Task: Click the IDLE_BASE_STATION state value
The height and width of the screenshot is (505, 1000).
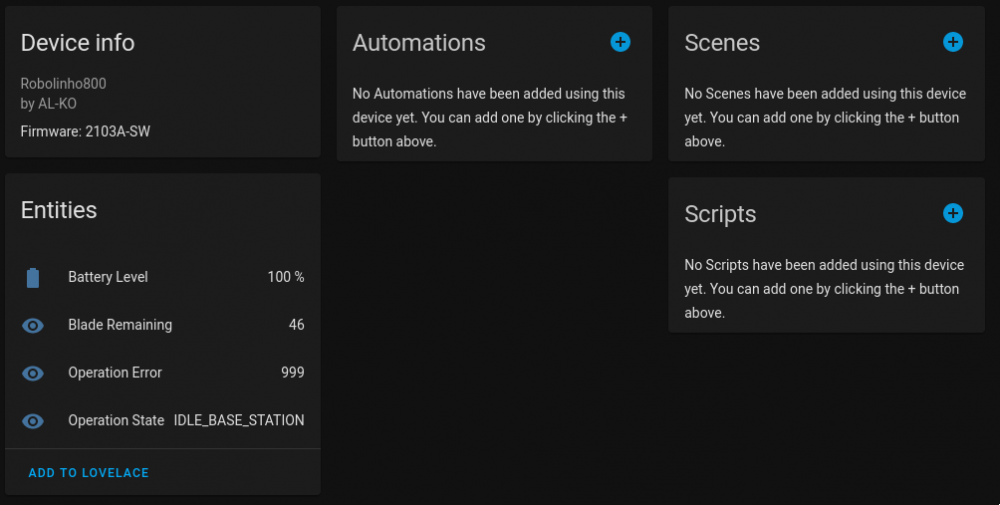Action: coord(239,421)
